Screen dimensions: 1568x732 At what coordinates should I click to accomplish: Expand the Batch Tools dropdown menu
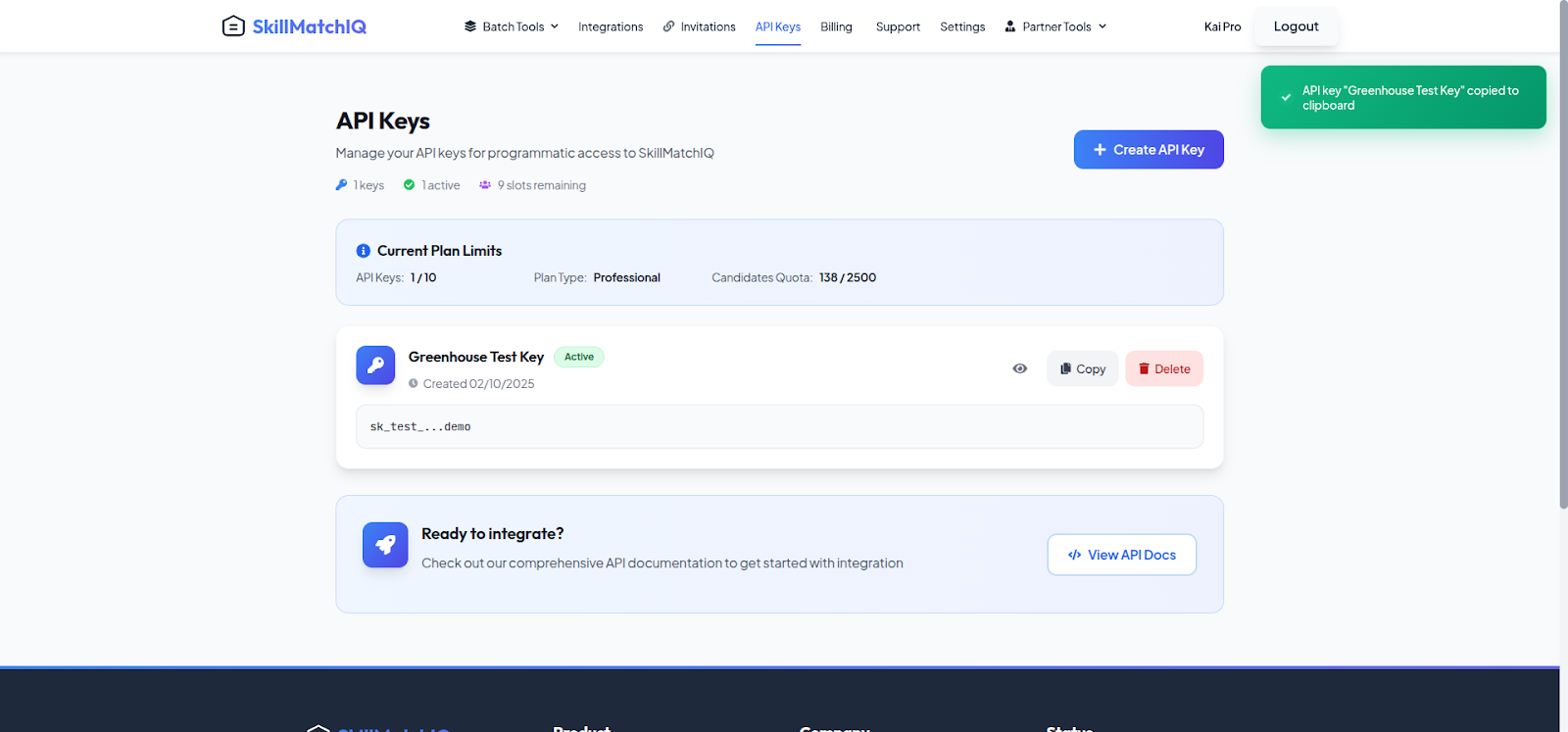(511, 26)
